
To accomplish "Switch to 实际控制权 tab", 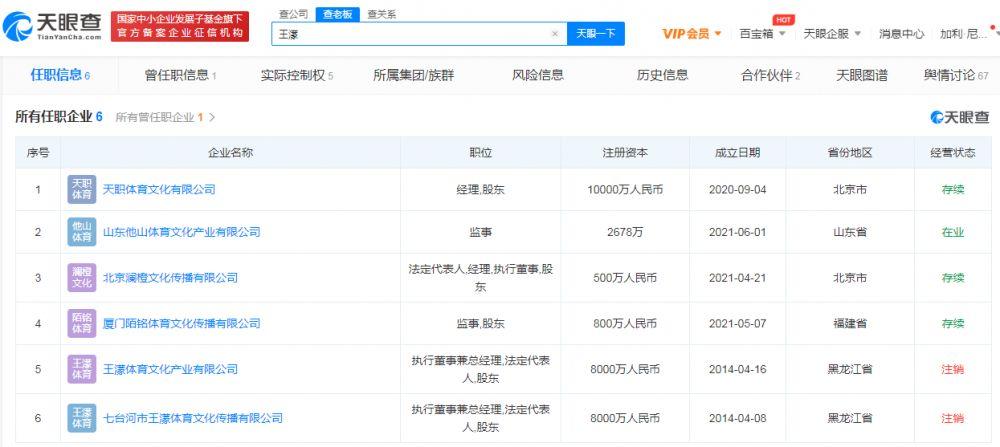I will (297, 75).
